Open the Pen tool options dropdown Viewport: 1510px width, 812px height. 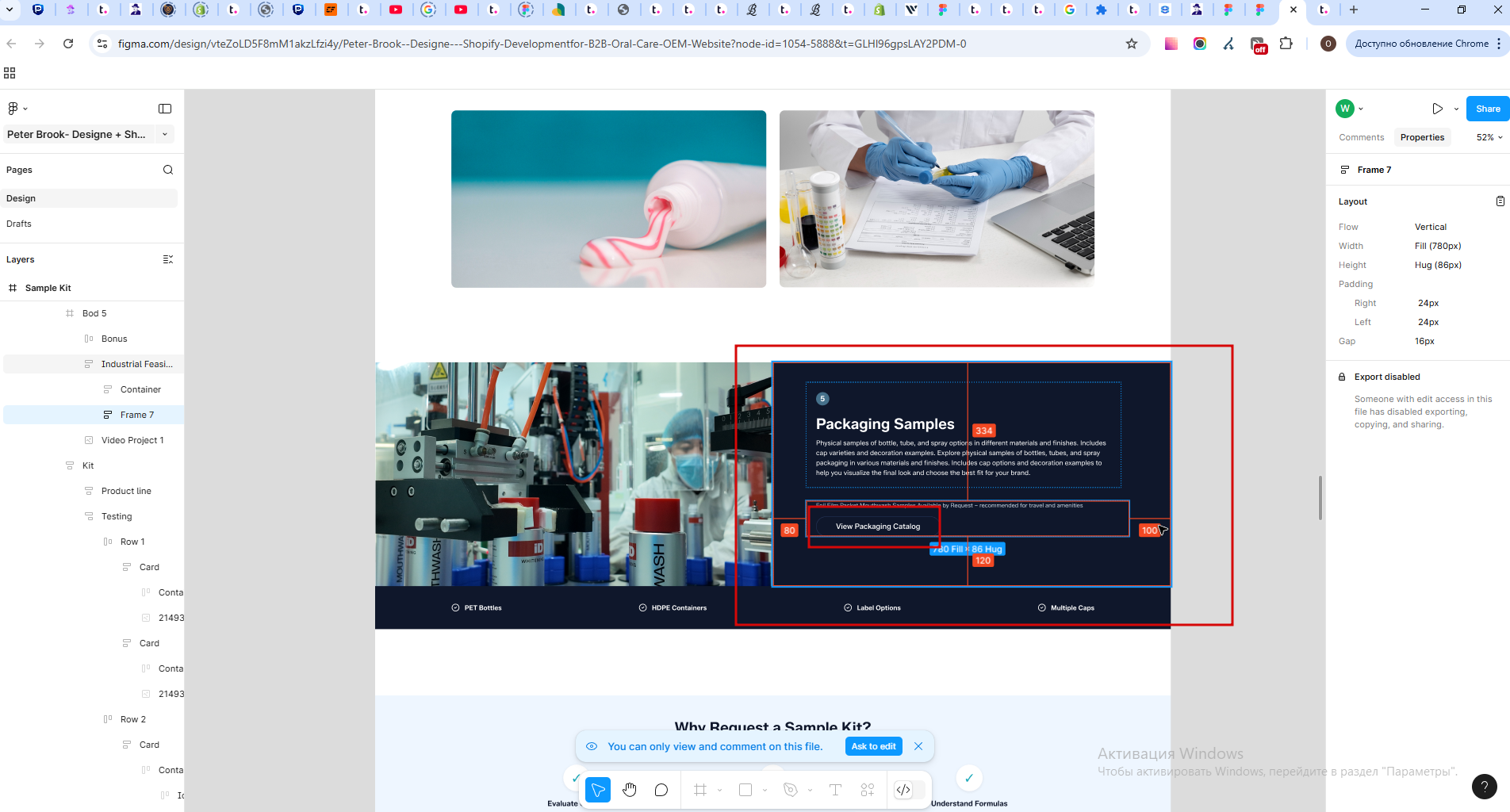[x=810, y=790]
